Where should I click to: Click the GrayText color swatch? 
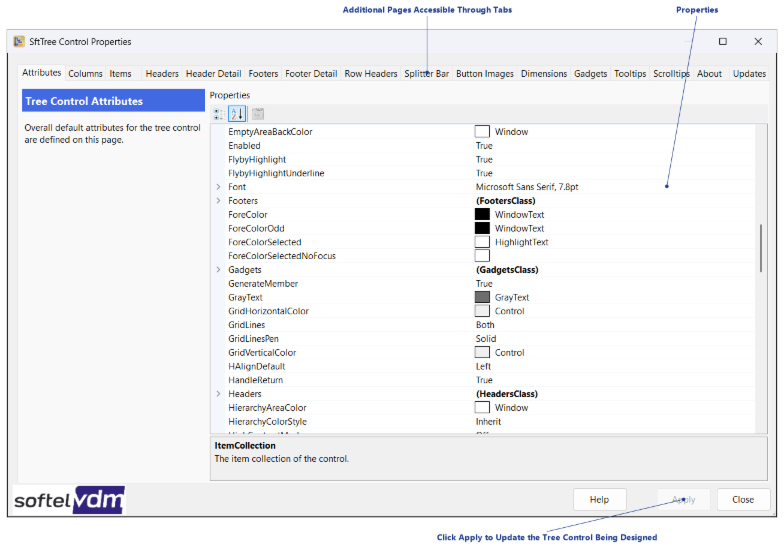pos(482,297)
